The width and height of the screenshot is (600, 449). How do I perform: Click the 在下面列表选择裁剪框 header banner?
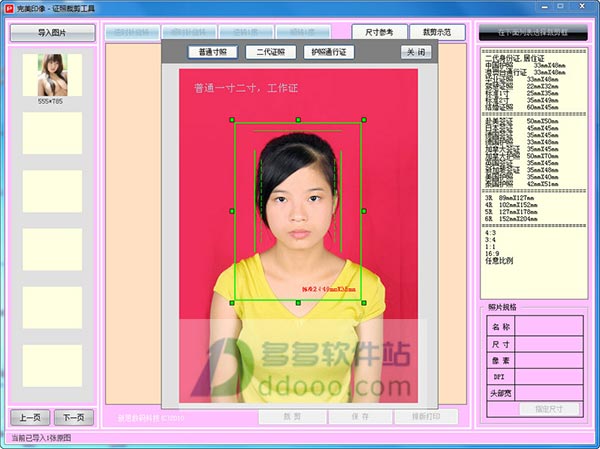tap(533, 33)
